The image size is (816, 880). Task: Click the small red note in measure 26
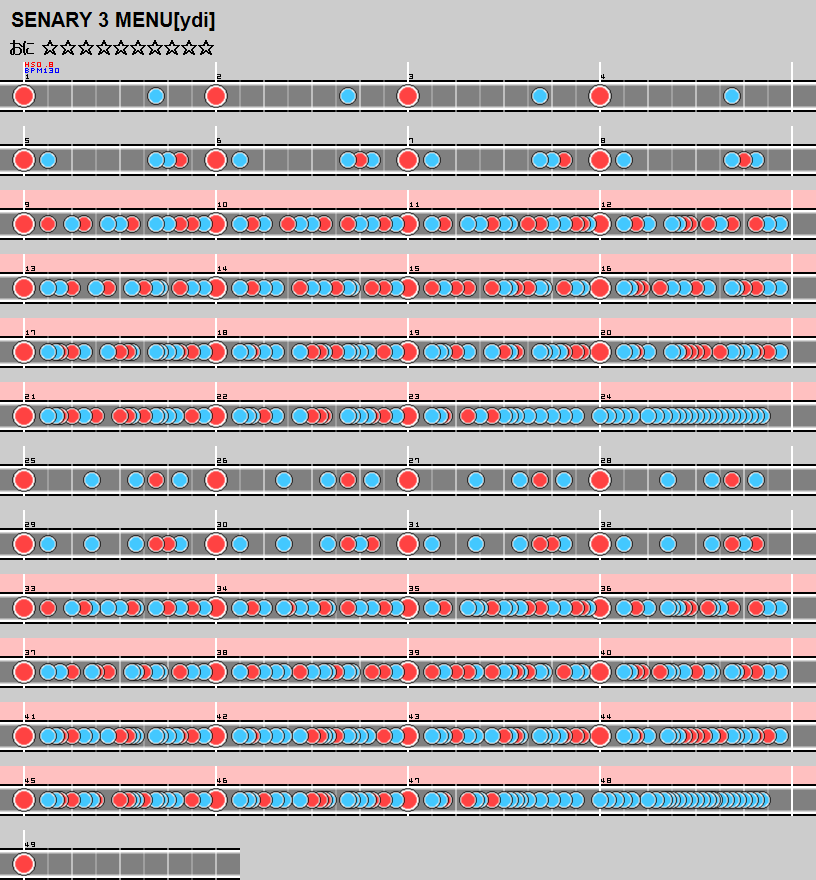click(x=348, y=480)
